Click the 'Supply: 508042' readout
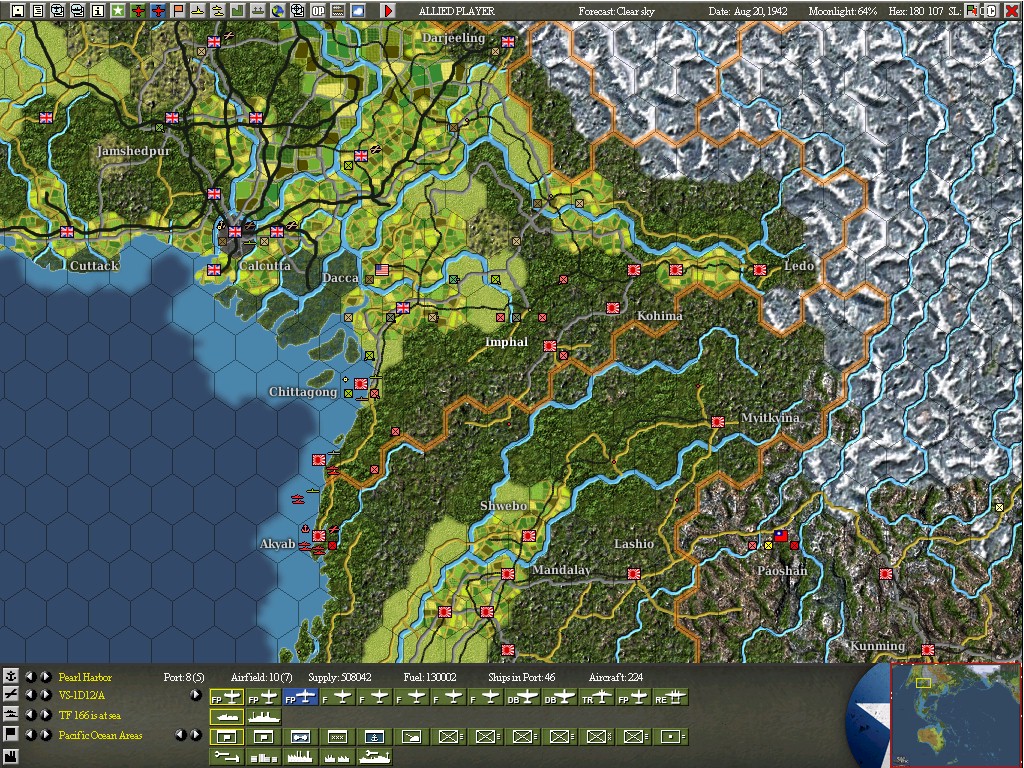 (x=340, y=677)
